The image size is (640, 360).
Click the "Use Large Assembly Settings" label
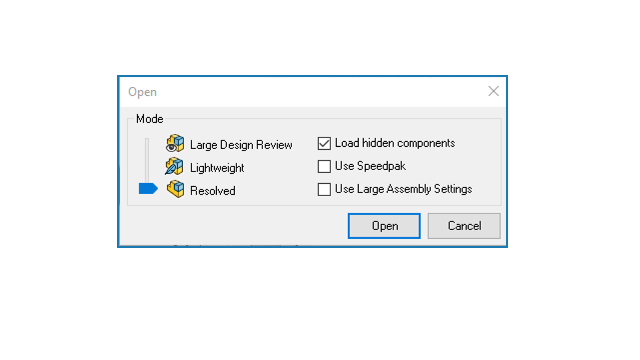[x=403, y=189]
